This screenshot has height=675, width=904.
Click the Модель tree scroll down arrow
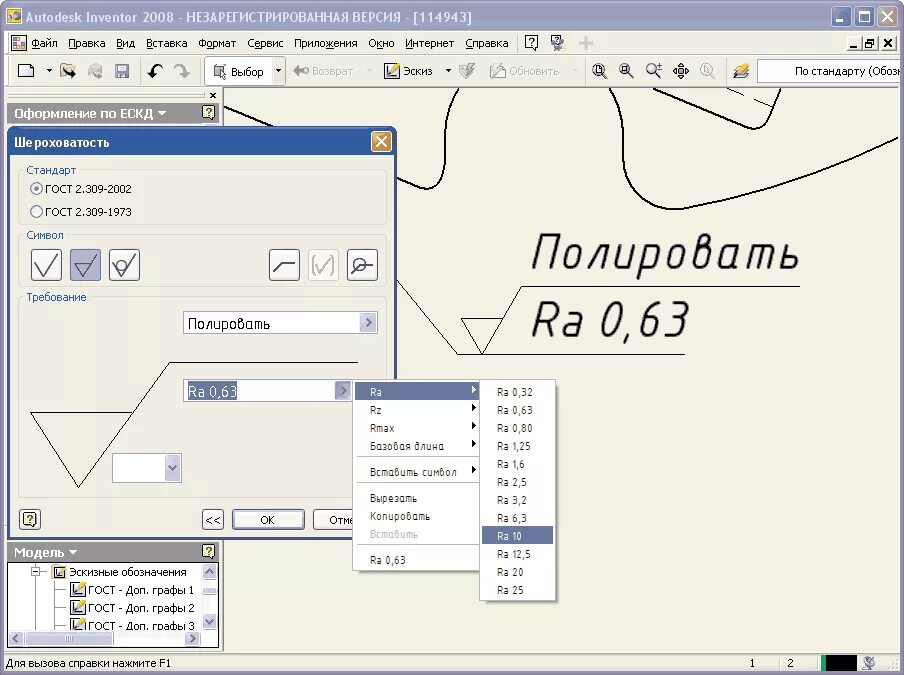click(x=210, y=622)
